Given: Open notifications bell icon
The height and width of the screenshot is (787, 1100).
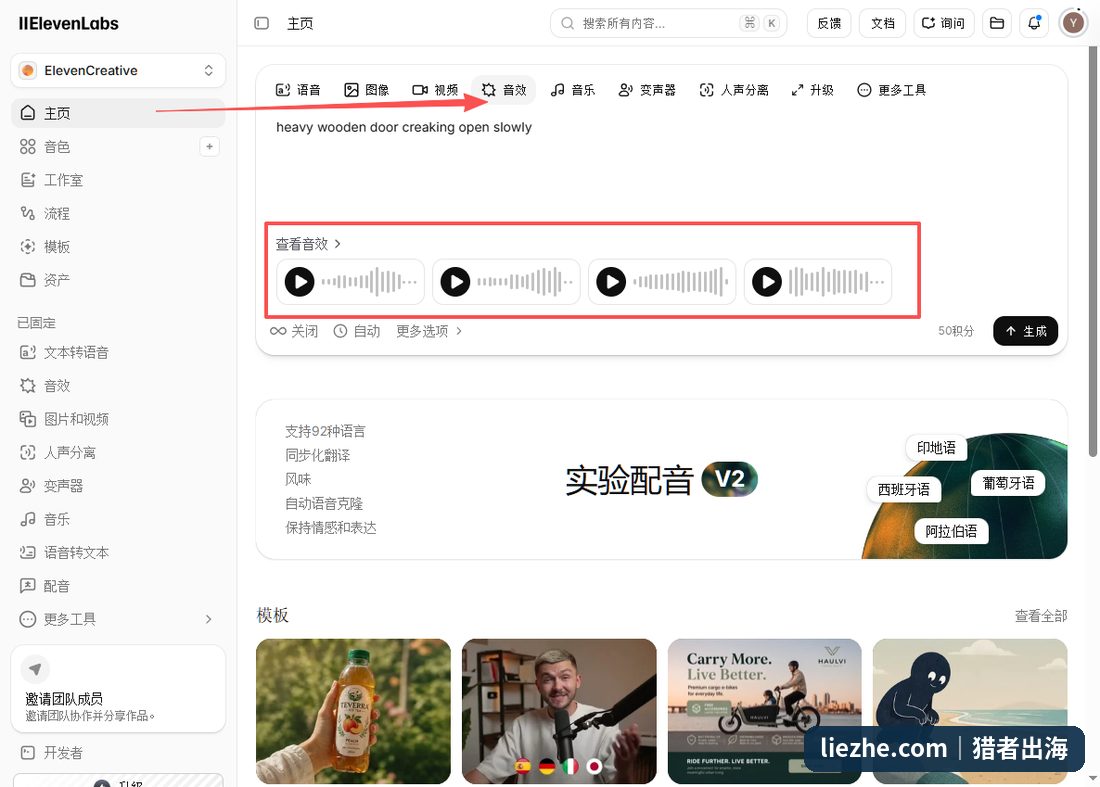Looking at the screenshot, I should click(1034, 23).
